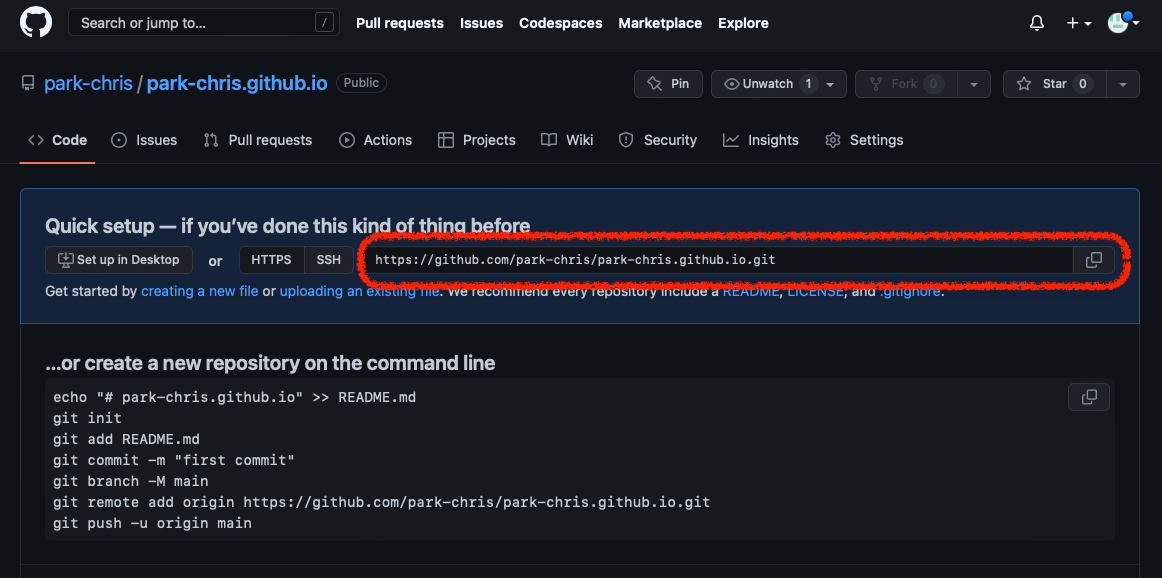Viewport: 1162px width, 578px height.
Task: Copy the command line snippet
Action: point(1089,397)
